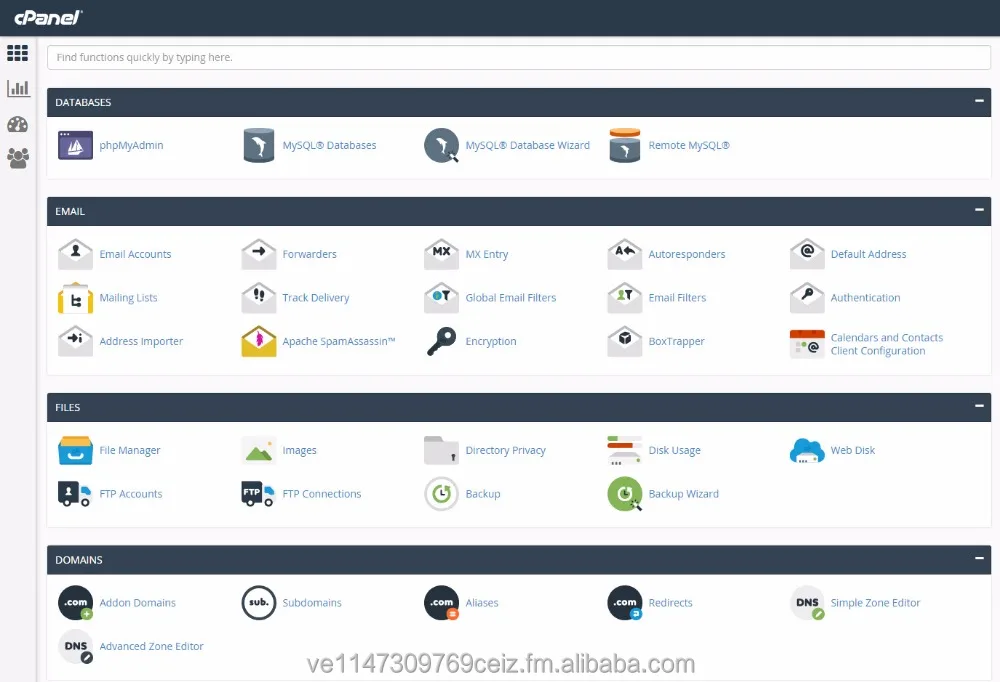Click the Advanced Zone Editor DNS icon
Viewport: 1000px width, 682px height.
75,646
